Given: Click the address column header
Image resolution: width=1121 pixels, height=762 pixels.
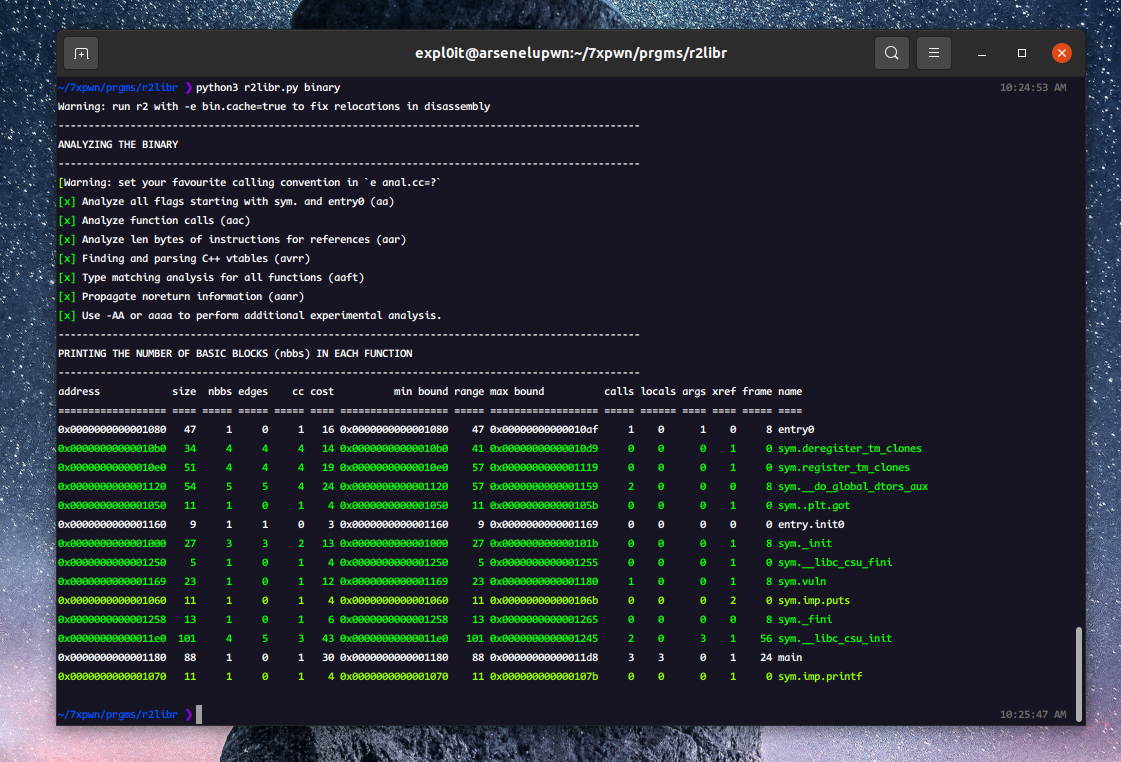Looking at the screenshot, I should tap(80, 391).
